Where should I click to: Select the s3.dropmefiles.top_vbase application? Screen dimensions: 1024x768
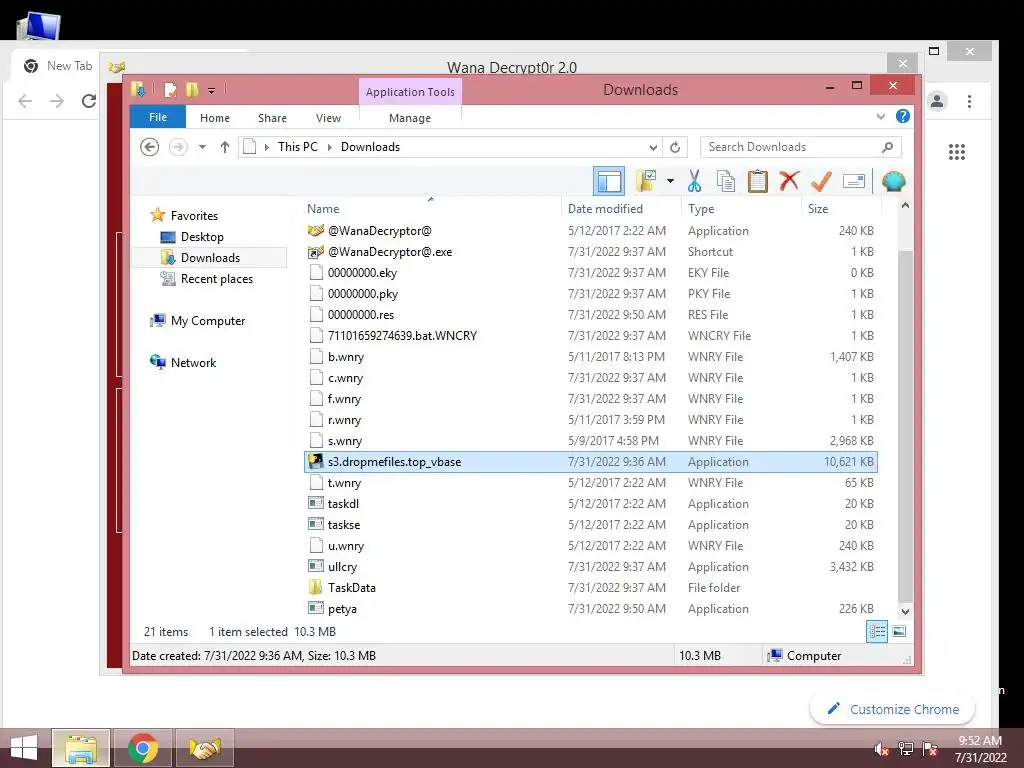[591, 462]
